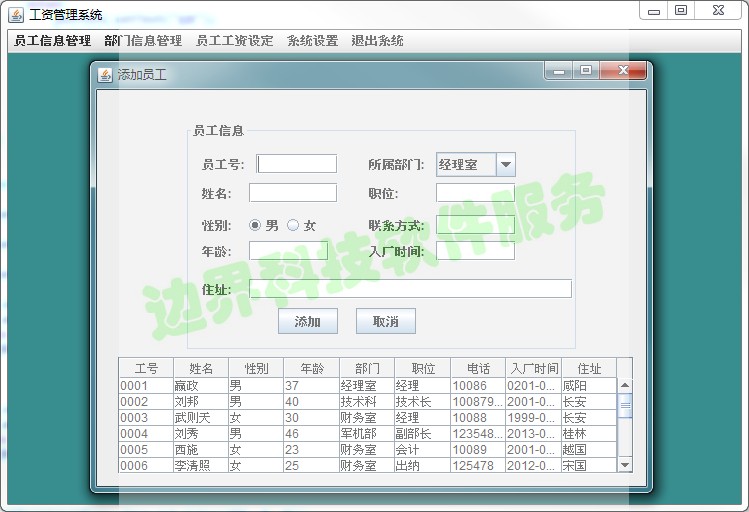Click the 咸阳 address cell

[x=589, y=385]
